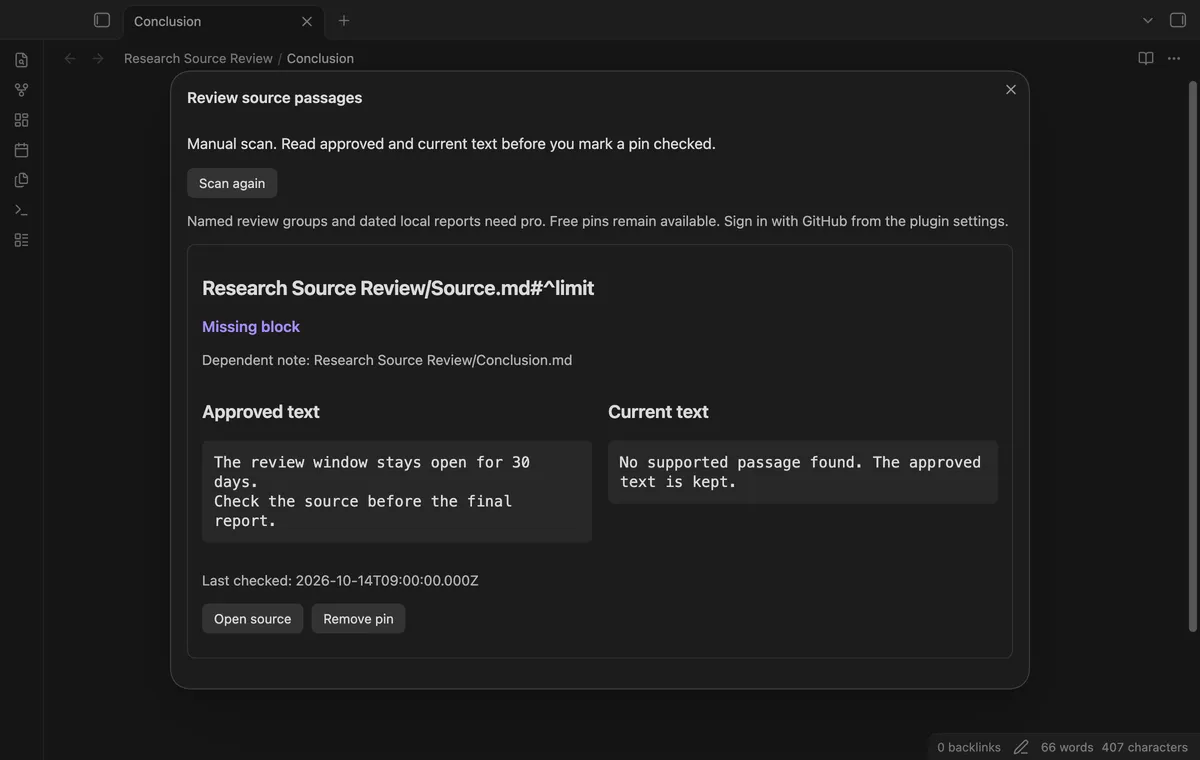This screenshot has width=1200, height=760.
Task: Open command palette terminal icon
Action: coord(21,210)
